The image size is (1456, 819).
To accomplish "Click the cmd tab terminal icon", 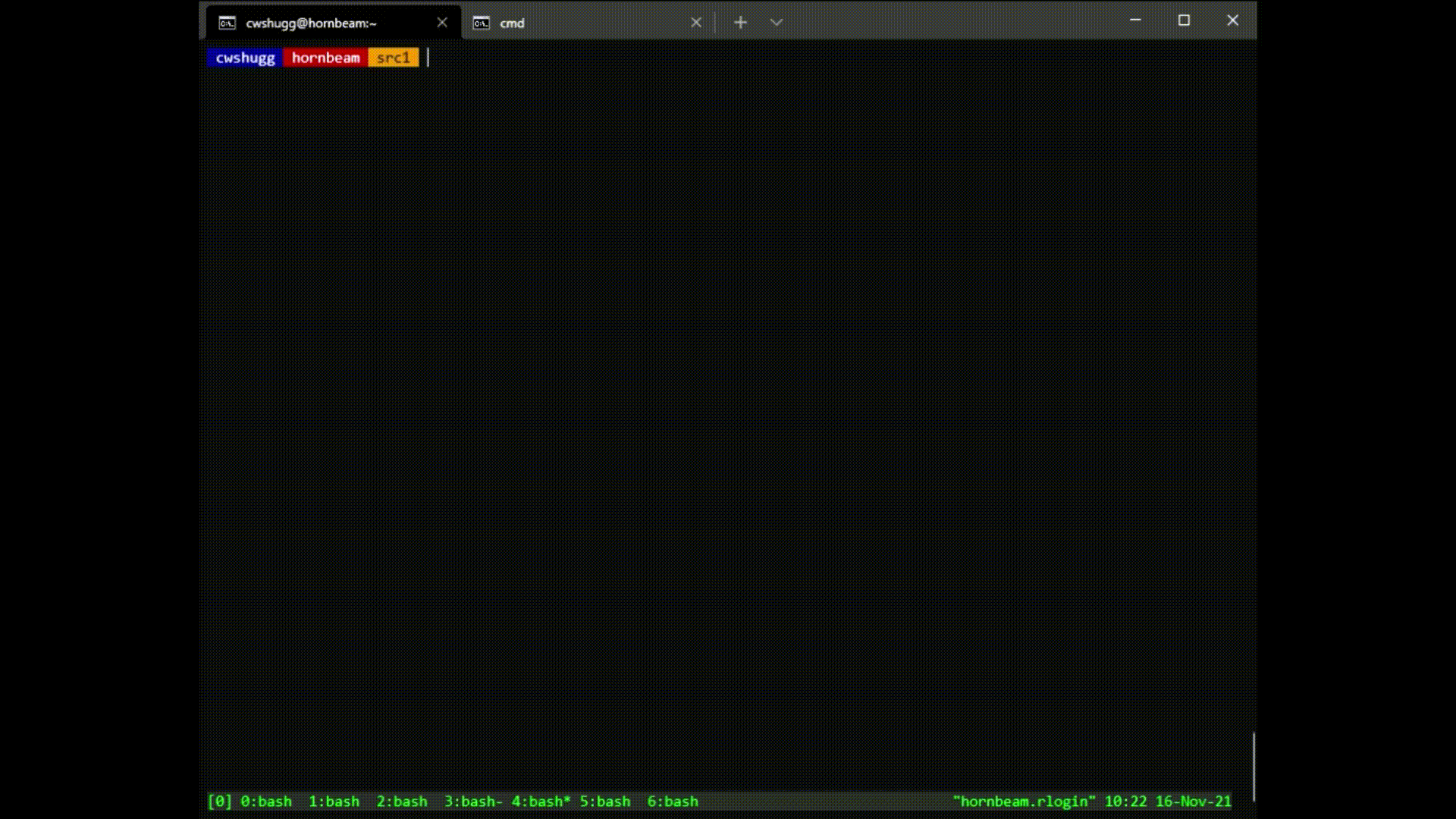I will (x=481, y=24).
